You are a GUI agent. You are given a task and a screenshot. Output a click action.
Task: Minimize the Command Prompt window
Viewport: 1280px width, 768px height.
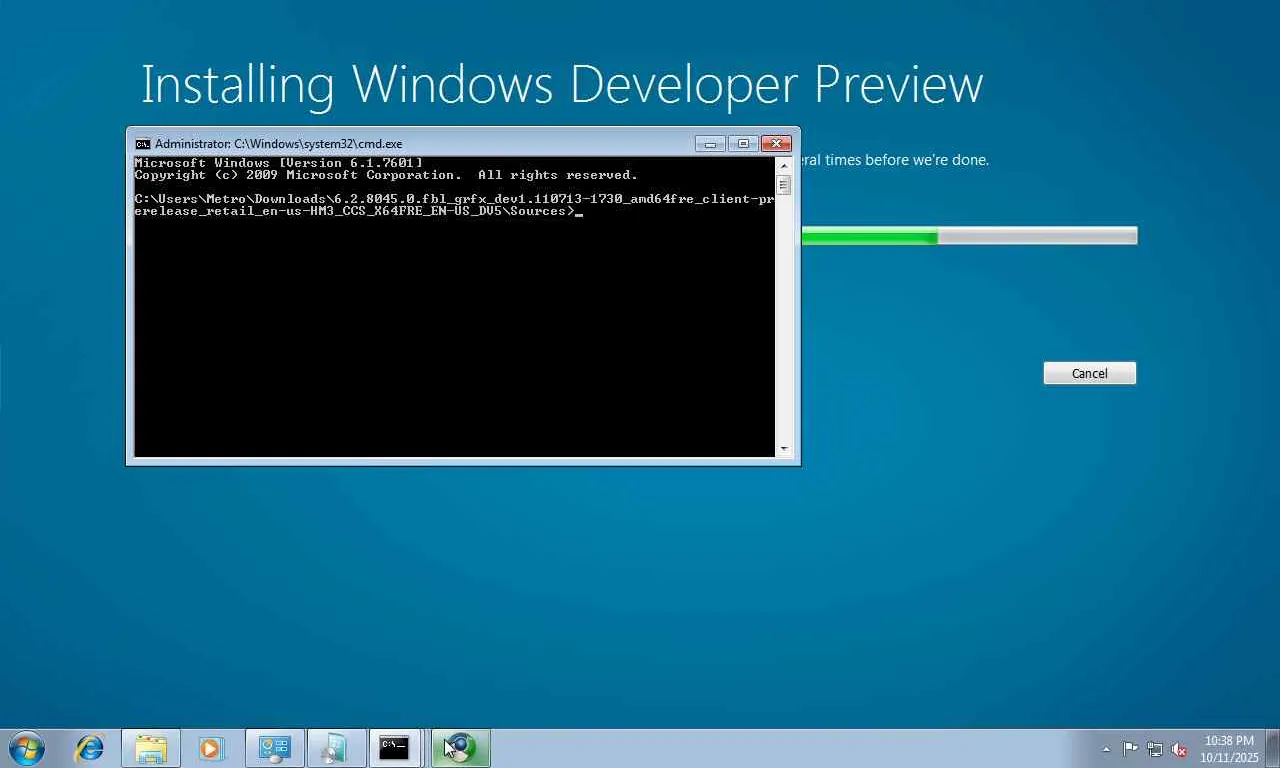tap(710, 143)
